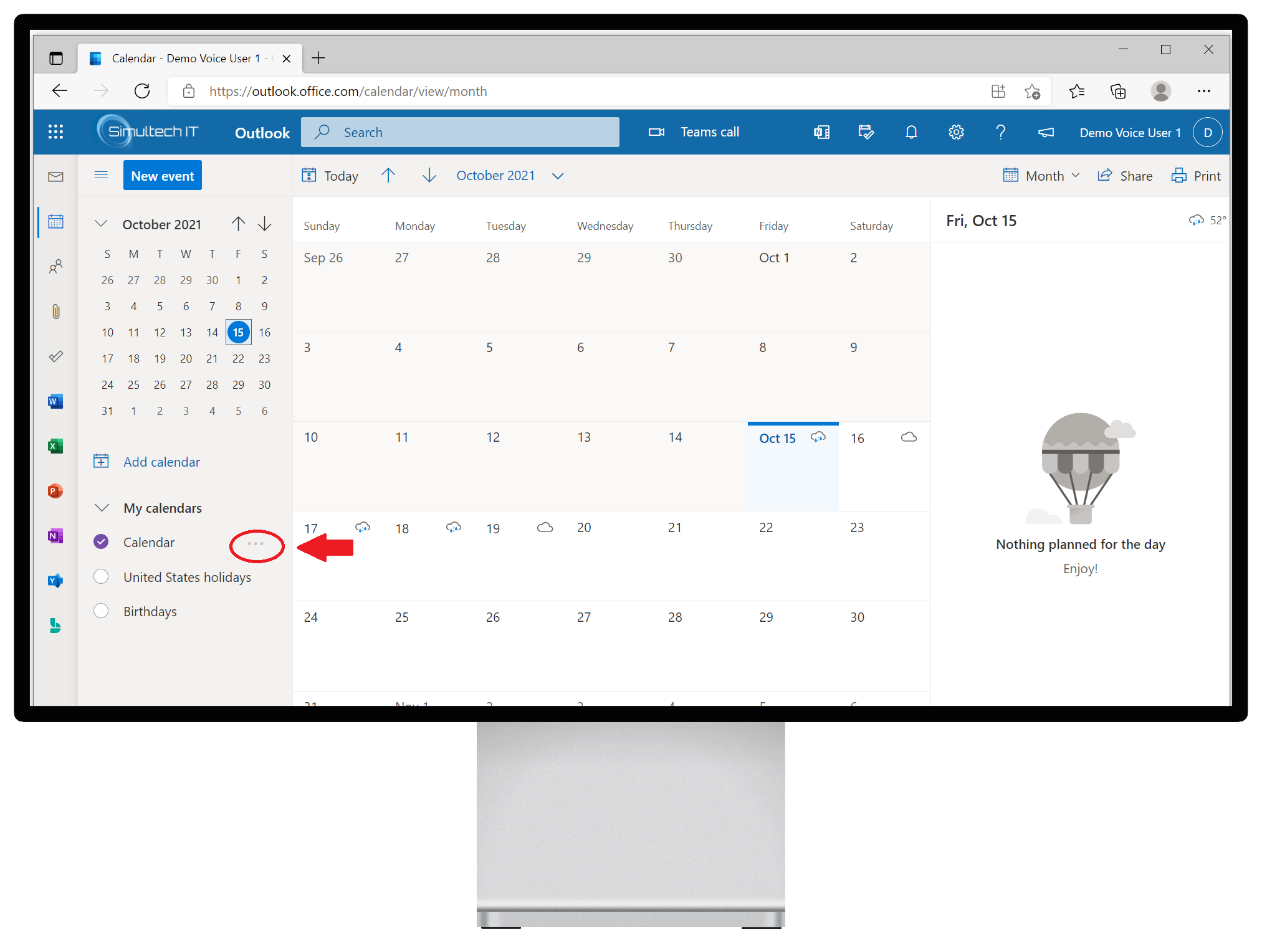The height and width of the screenshot is (952, 1262).
Task: Click weather icon on day 17
Action: point(363,527)
